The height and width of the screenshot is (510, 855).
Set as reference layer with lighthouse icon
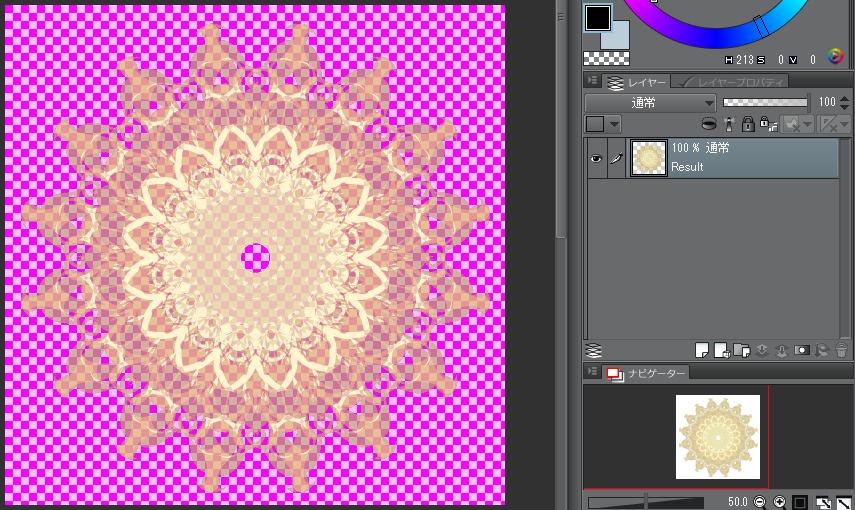tap(729, 124)
